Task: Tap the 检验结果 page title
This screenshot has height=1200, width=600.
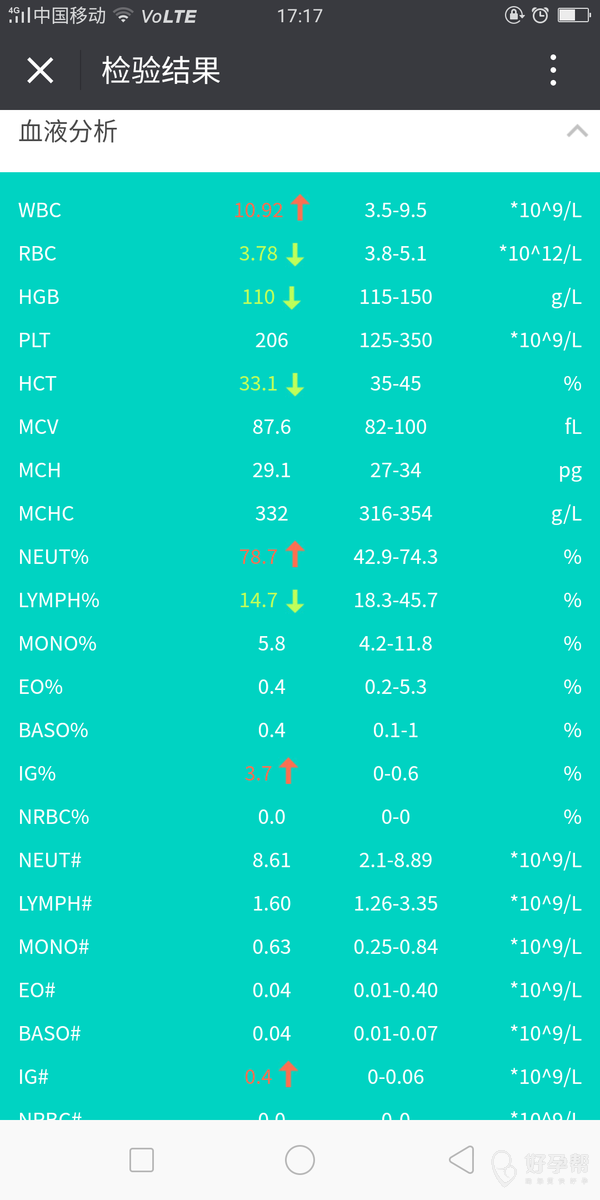Action: click(x=161, y=71)
